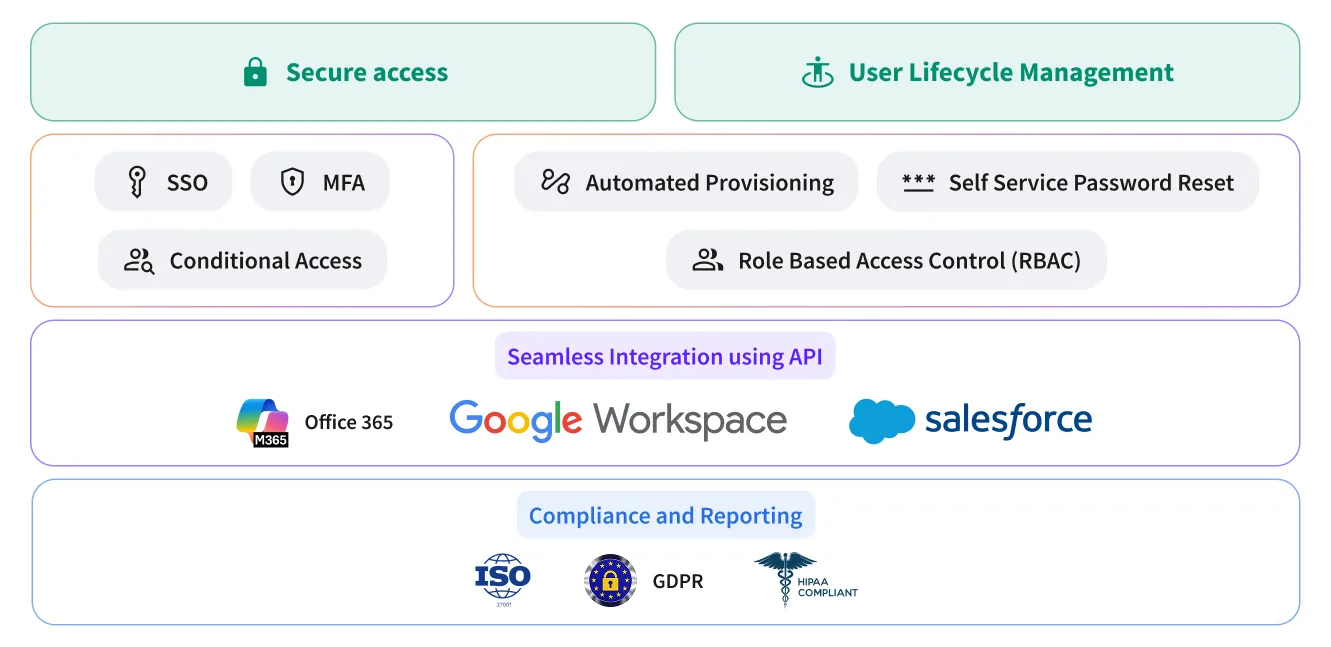
Task: Click the padlock icon in Secure access header
Action: [256, 71]
